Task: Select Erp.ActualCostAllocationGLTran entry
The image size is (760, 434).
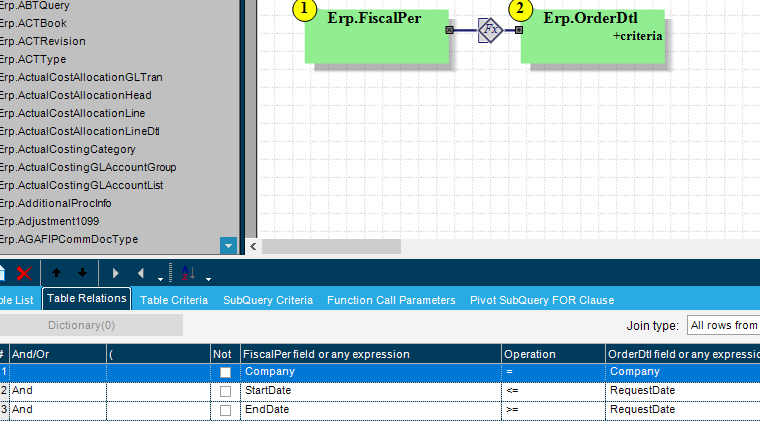Action: click(x=81, y=77)
